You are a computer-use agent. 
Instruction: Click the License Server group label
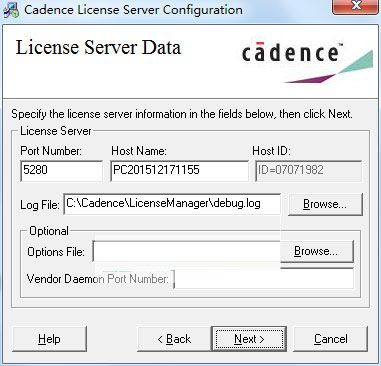tap(56, 131)
